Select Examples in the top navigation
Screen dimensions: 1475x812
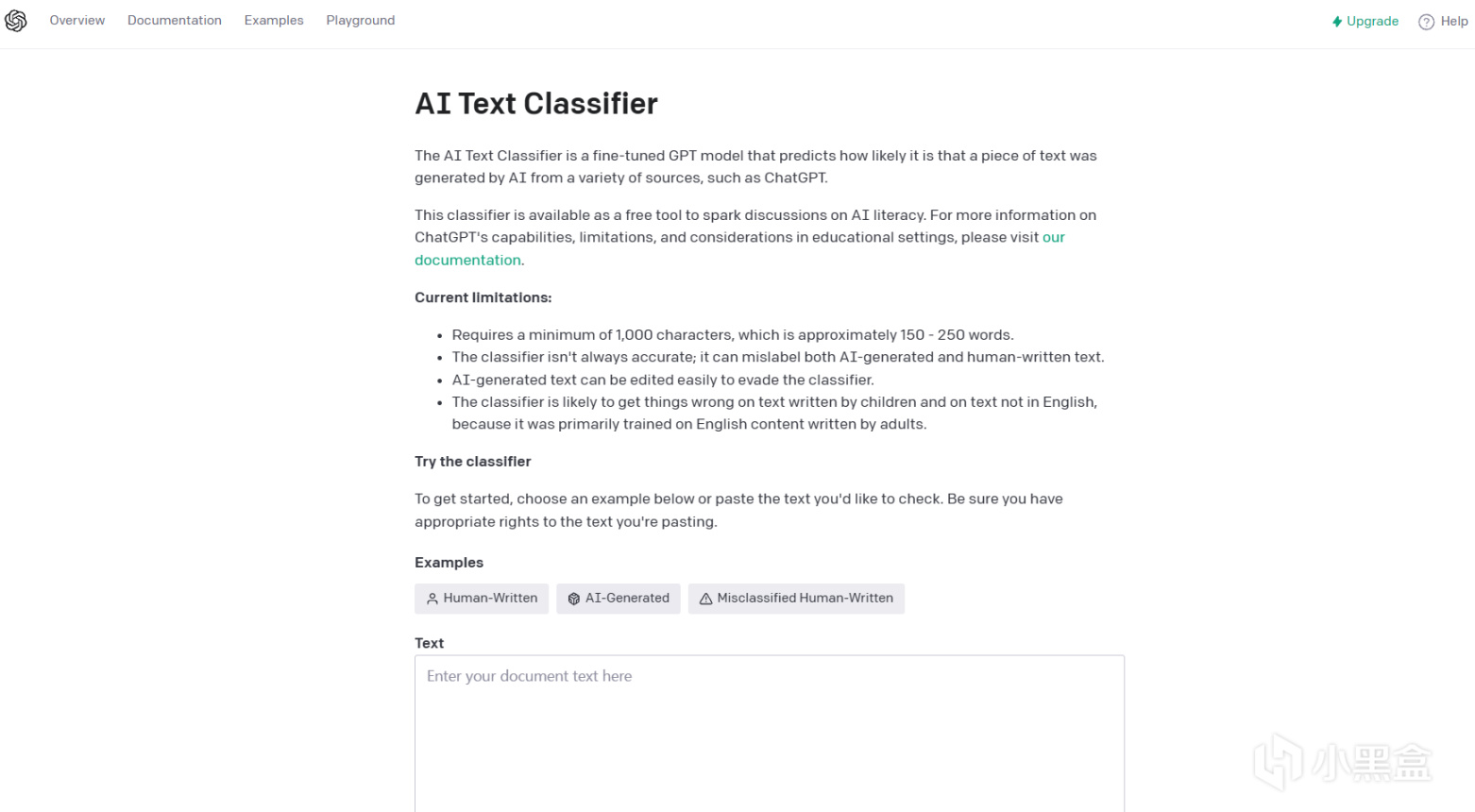click(274, 21)
